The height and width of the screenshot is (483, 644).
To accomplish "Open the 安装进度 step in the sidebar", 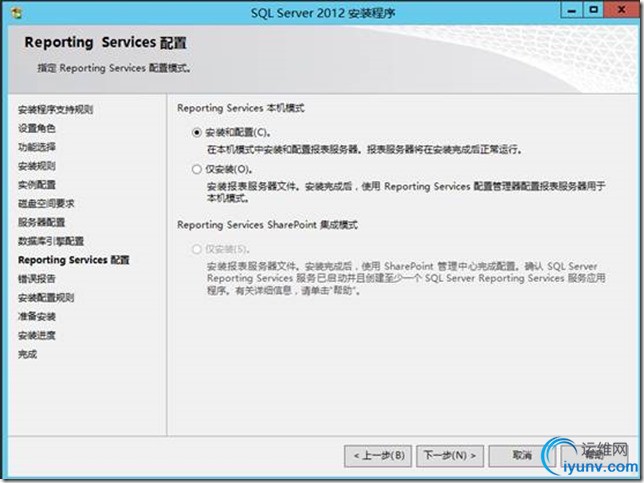I will [x=37, y=335].
